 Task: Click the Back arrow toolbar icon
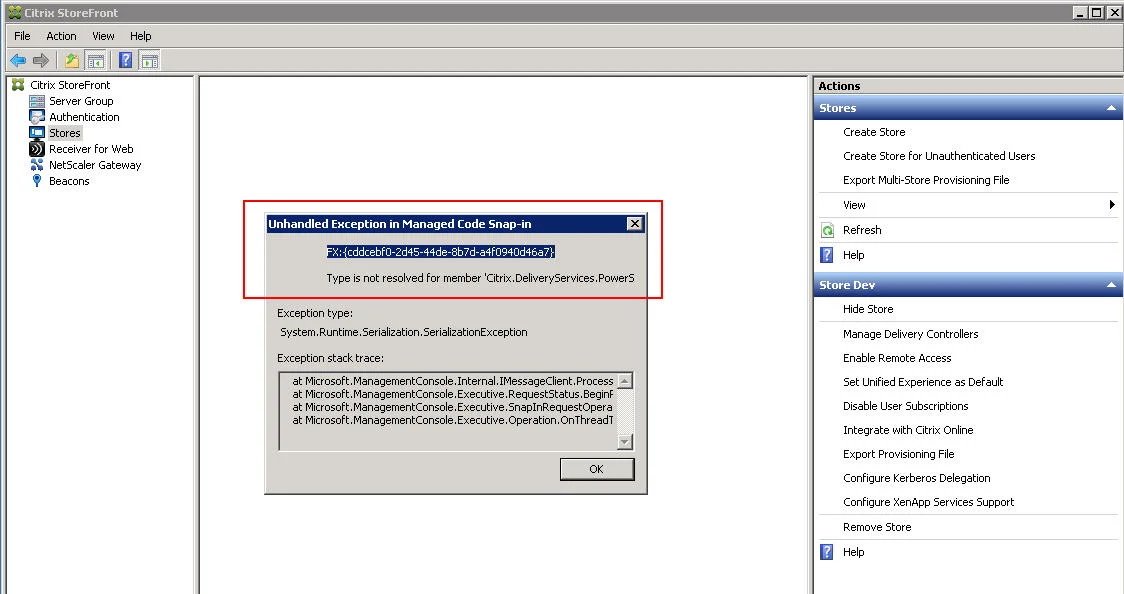click(x=18, y=61)
